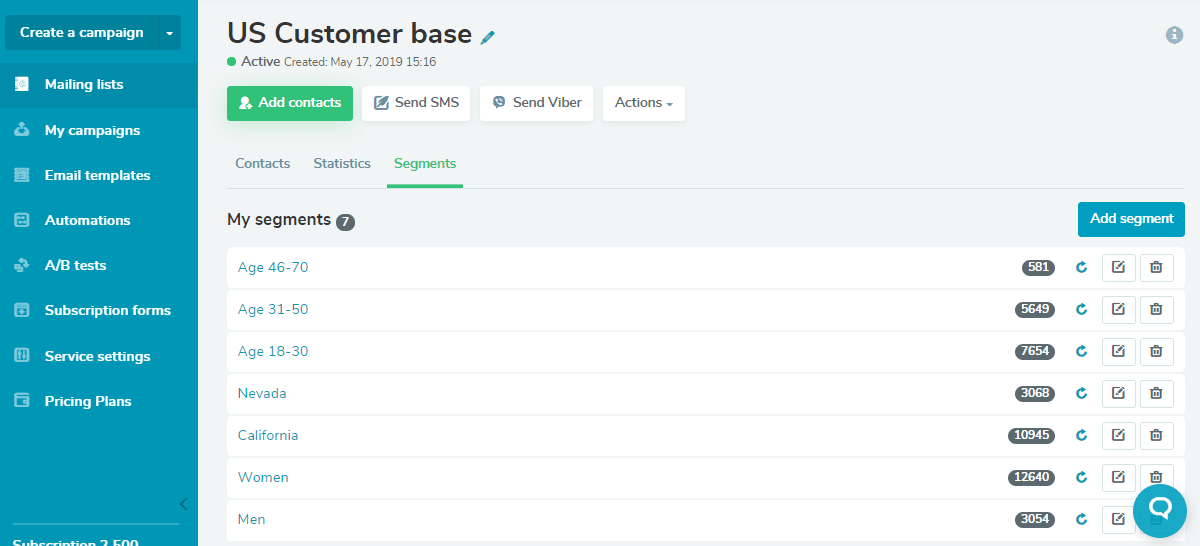Open the Men segment link
This screenshot has width=1200, height=546.
click(251, 519)
